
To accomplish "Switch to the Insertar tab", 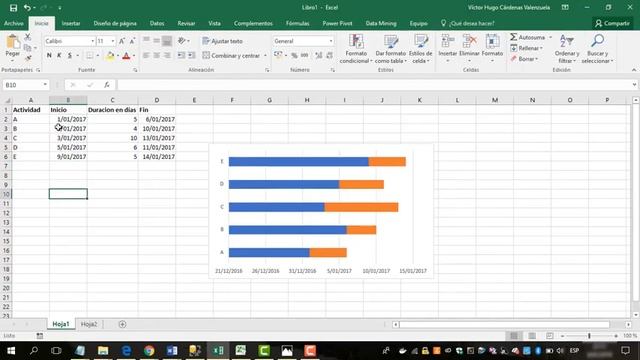I will coord(71,24).
